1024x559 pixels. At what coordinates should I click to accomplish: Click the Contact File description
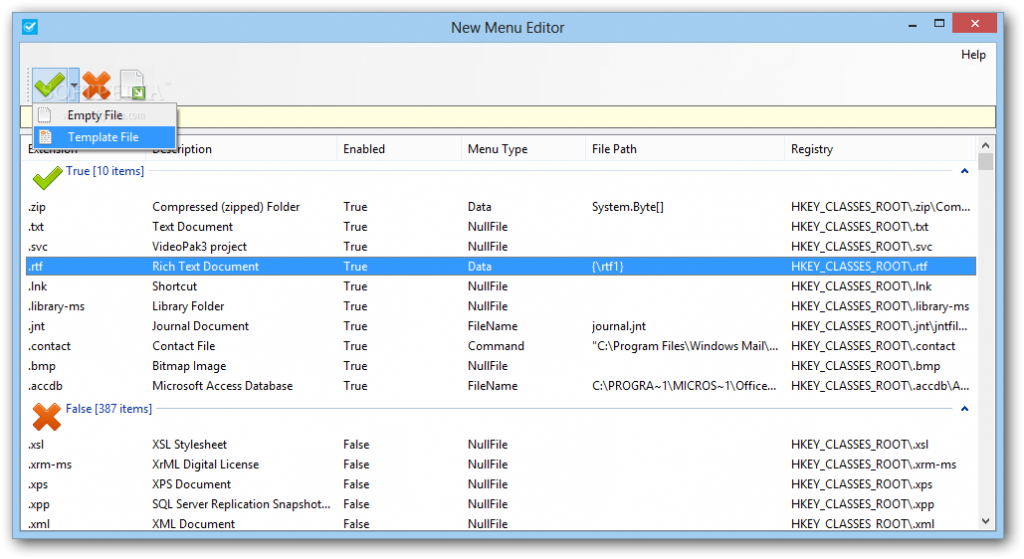coord(184,346)
